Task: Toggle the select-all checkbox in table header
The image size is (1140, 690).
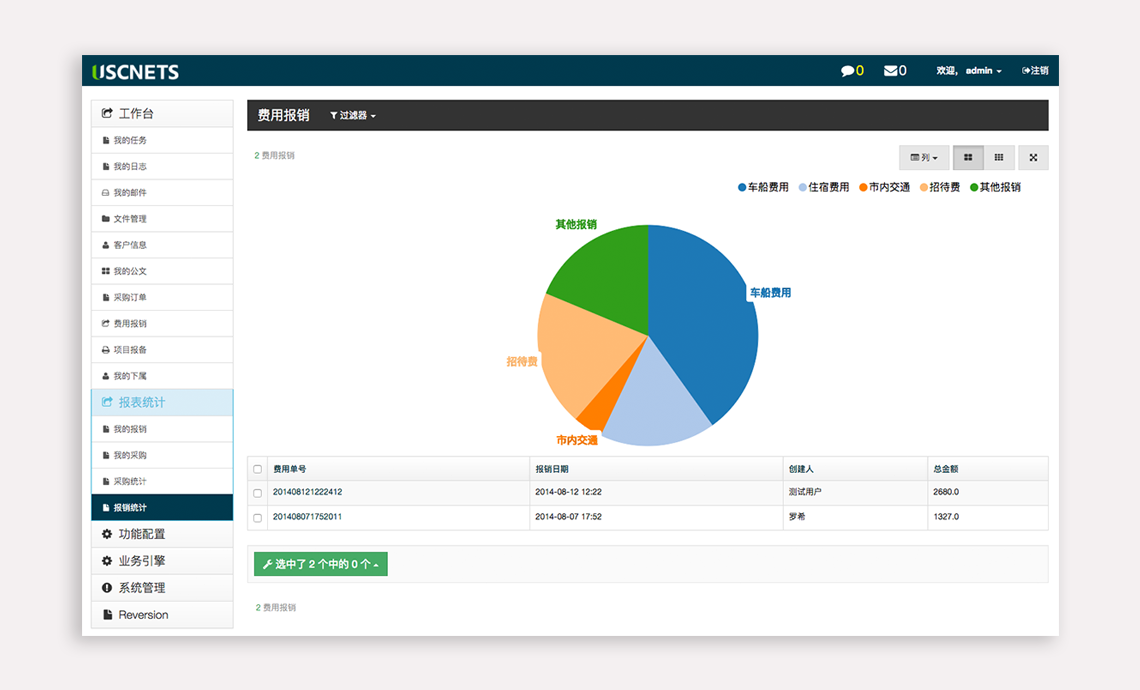Action: (258, 469)
